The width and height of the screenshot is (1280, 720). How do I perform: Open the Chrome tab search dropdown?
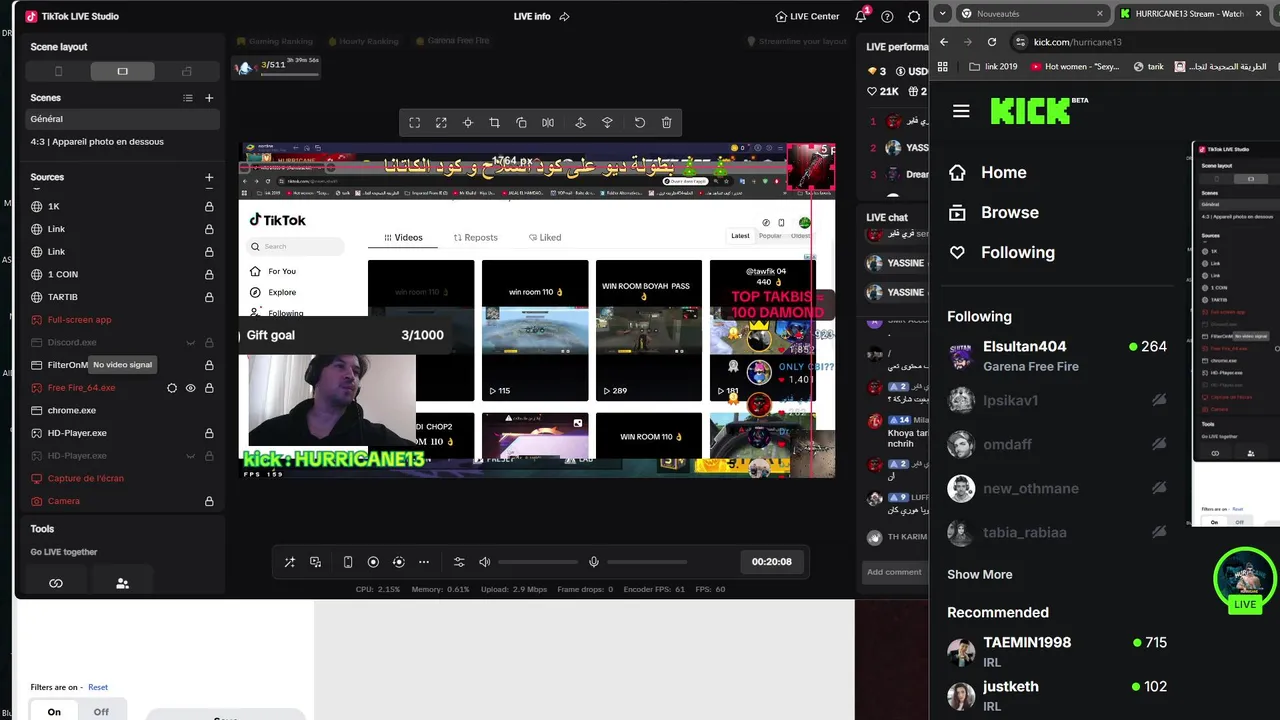click(x=942, y=14)
